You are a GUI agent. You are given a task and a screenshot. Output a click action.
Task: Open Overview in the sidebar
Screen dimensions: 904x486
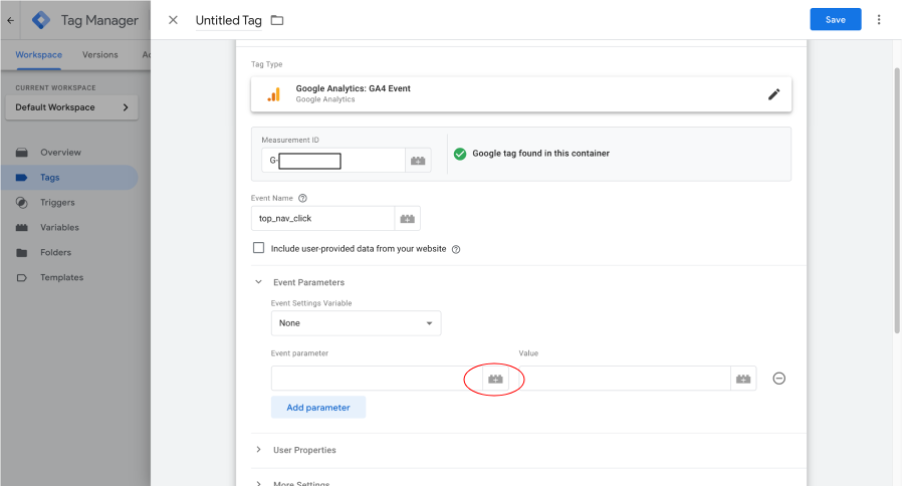[x=61, y=153]
